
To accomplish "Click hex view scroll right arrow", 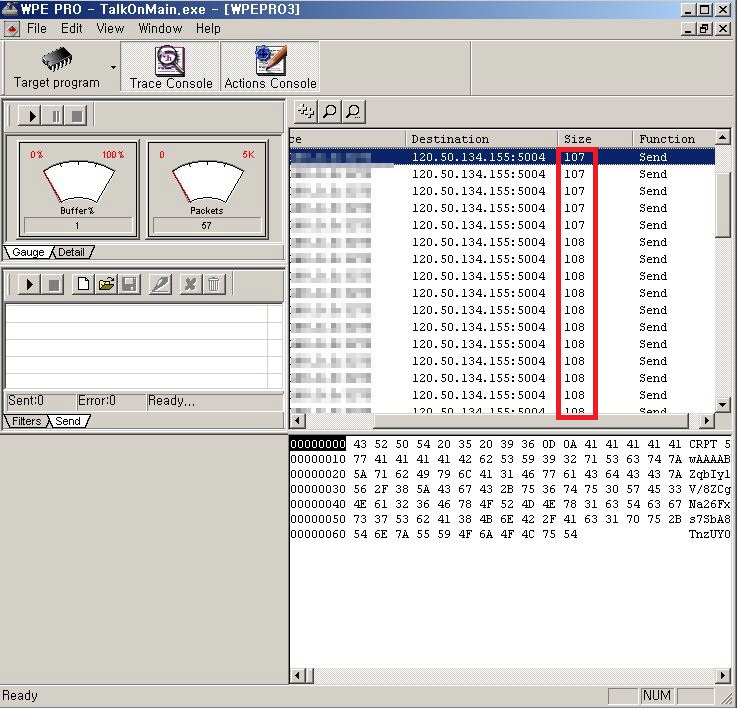I will coord(723,676).
